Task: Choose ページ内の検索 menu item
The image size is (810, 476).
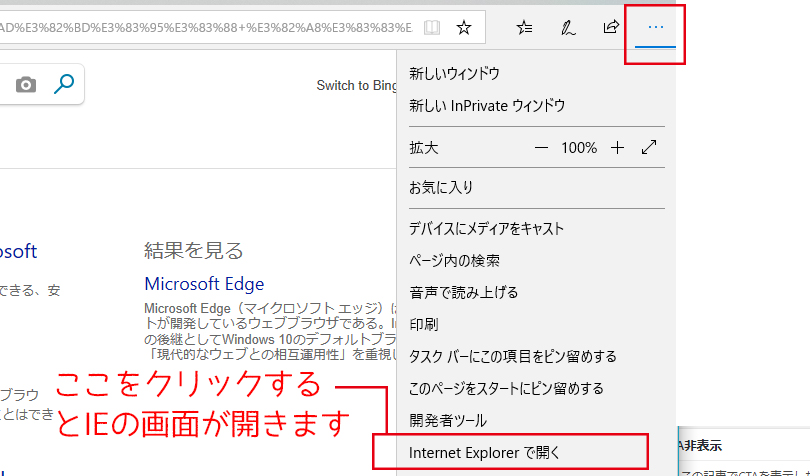Action: [536, 260]
